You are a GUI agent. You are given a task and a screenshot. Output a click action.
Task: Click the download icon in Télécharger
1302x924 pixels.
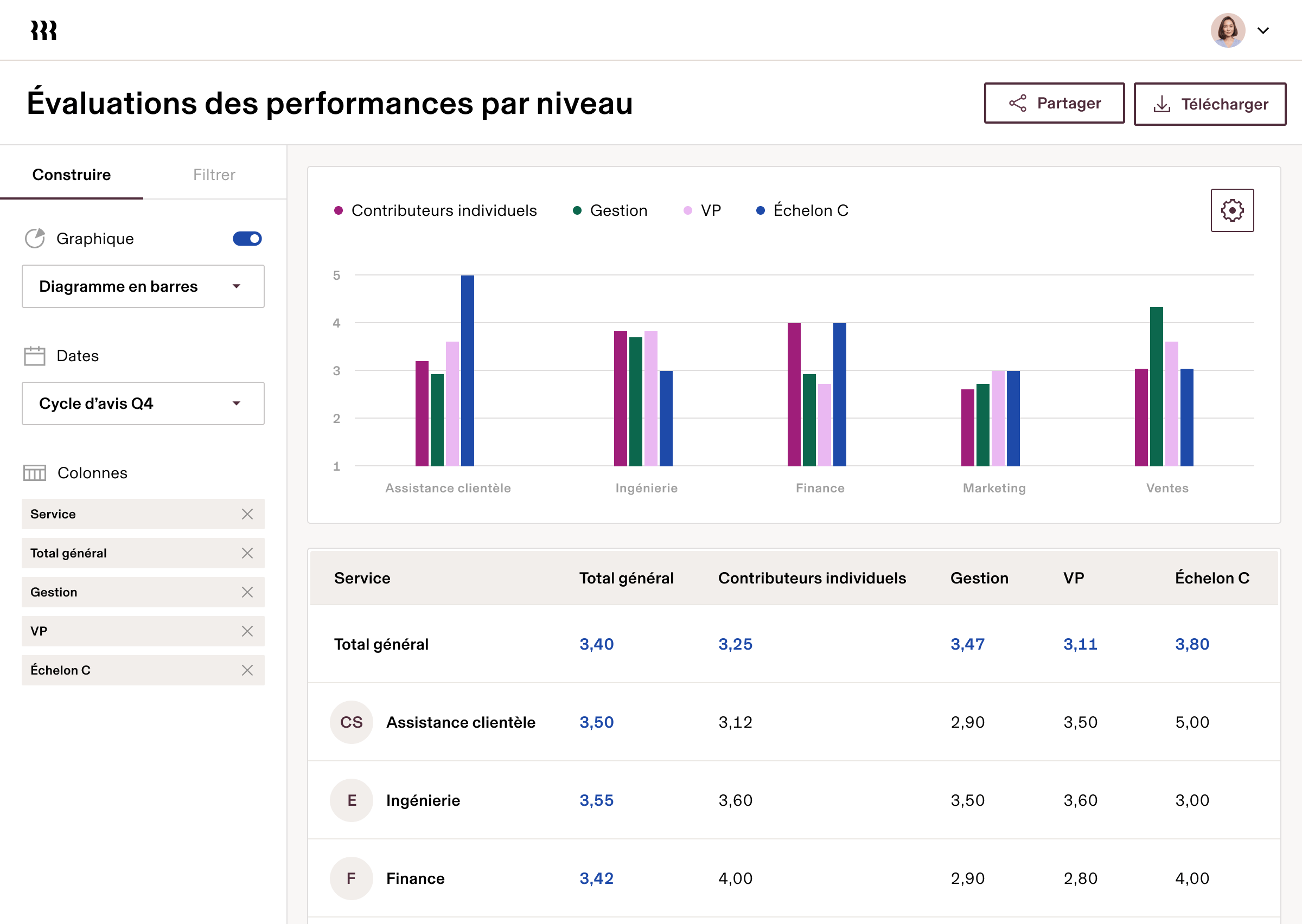point(1161,103)
